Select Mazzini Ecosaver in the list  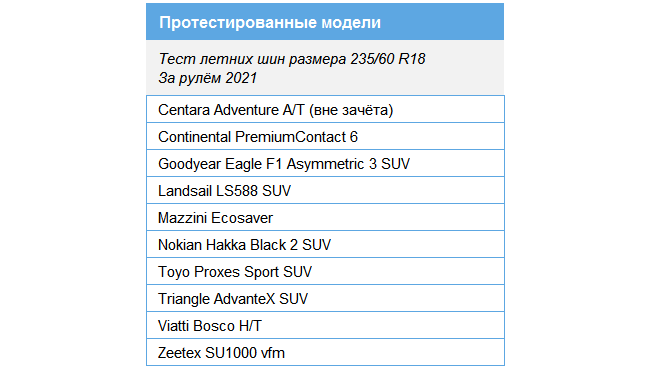(x=325, y=217)
